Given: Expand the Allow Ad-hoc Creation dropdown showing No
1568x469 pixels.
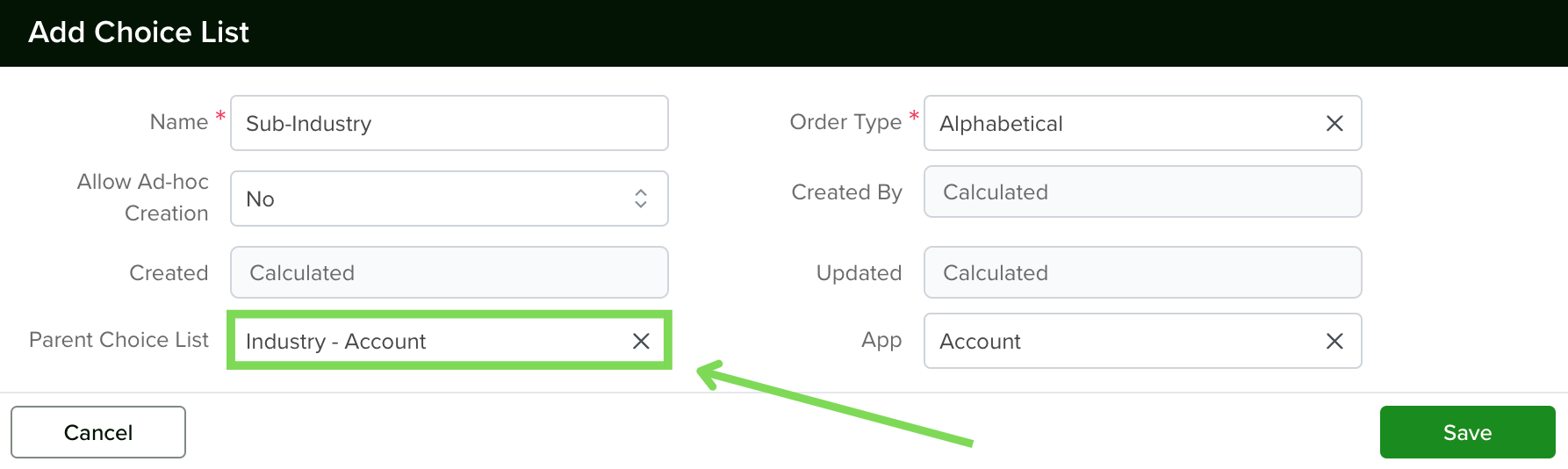Looking at the screenshot, I should [x=450, y=198].
